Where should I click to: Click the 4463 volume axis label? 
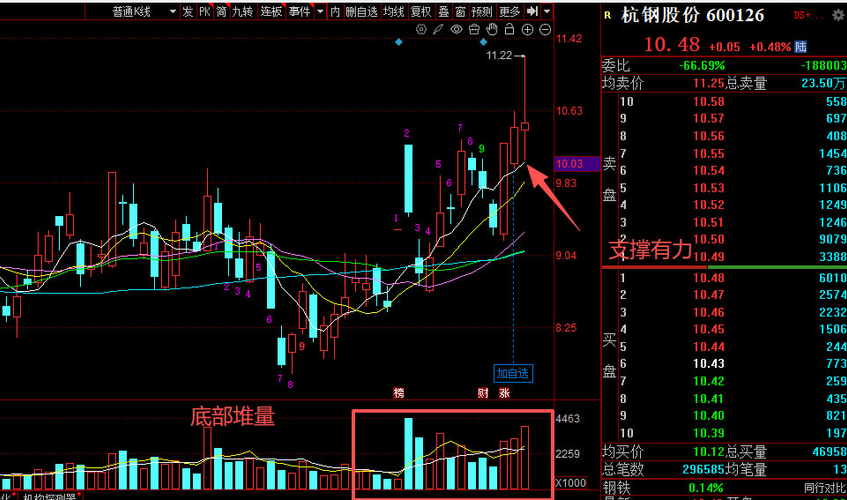(567, 418)
